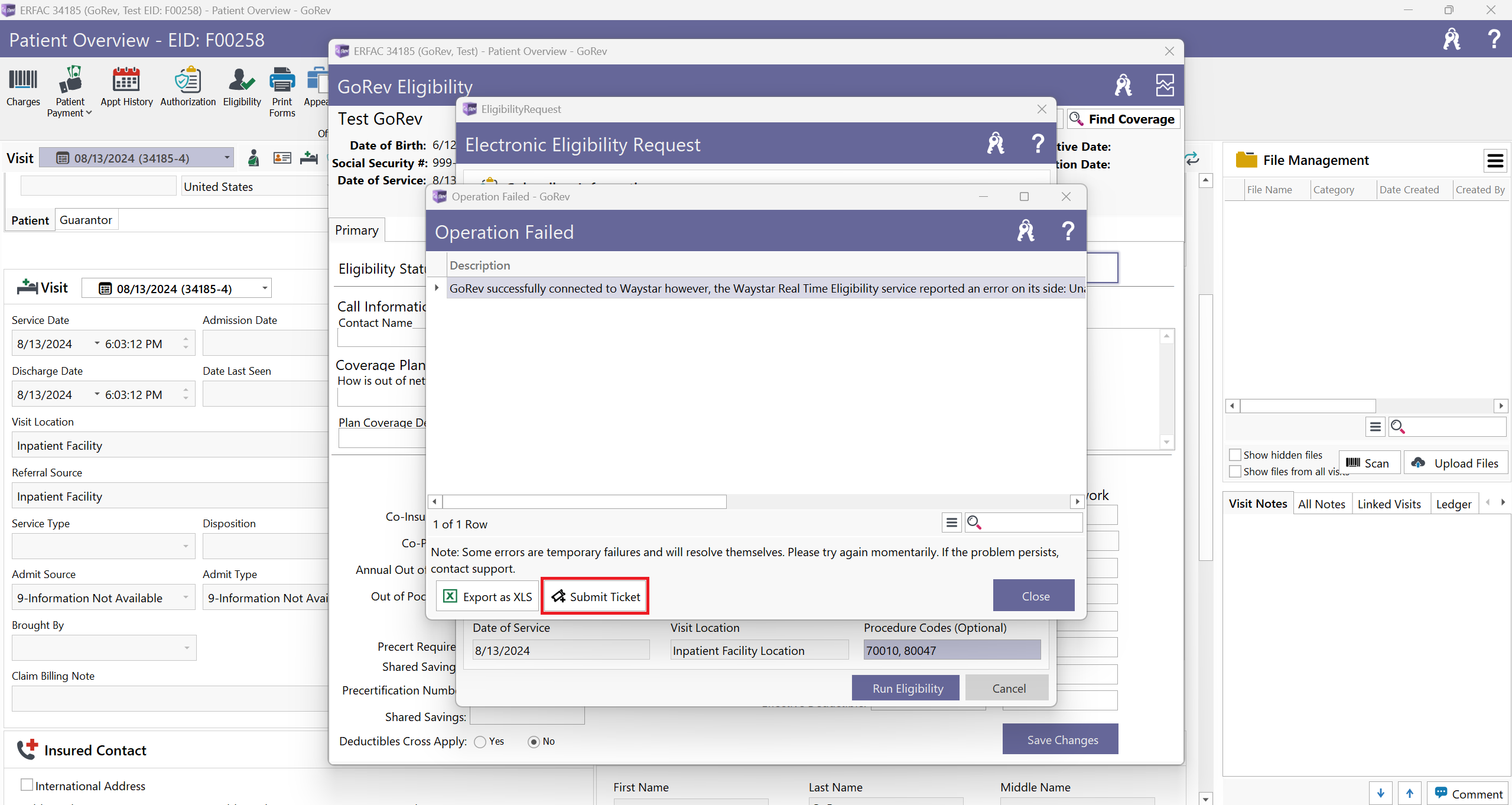Click help question mark in Operation Failed dialog
The height and width of the screenshot is (805, 1512).
pos(1068,231)
